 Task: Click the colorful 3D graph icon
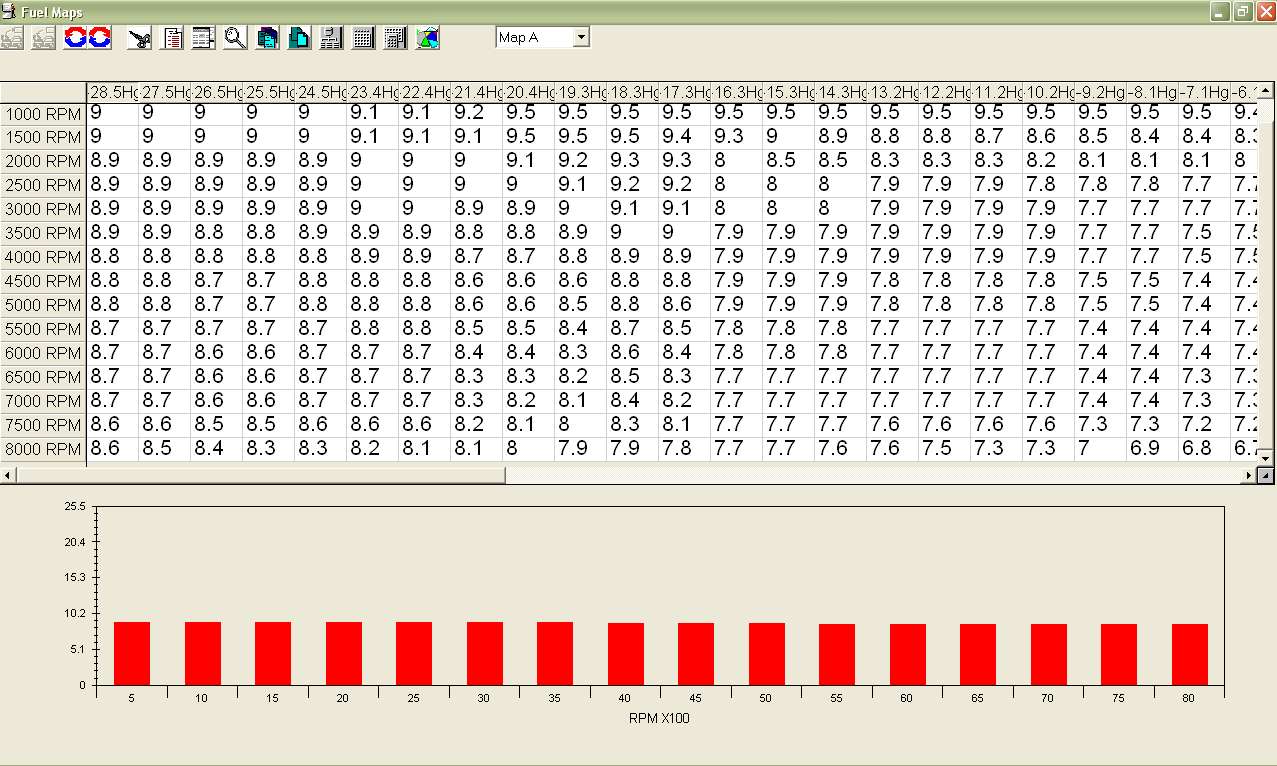click(x=427, y=38)
